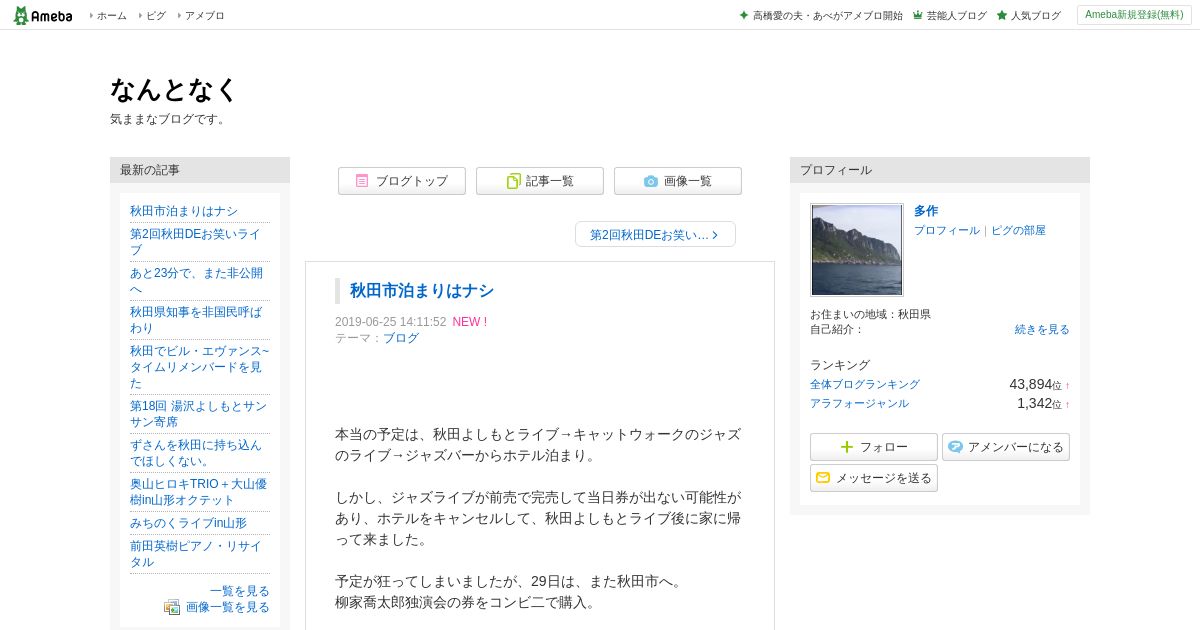Click the camera icon on 画像一覧
Image resolution: width=1200 pixels, height=630 pixels.
tap(651, 181)
